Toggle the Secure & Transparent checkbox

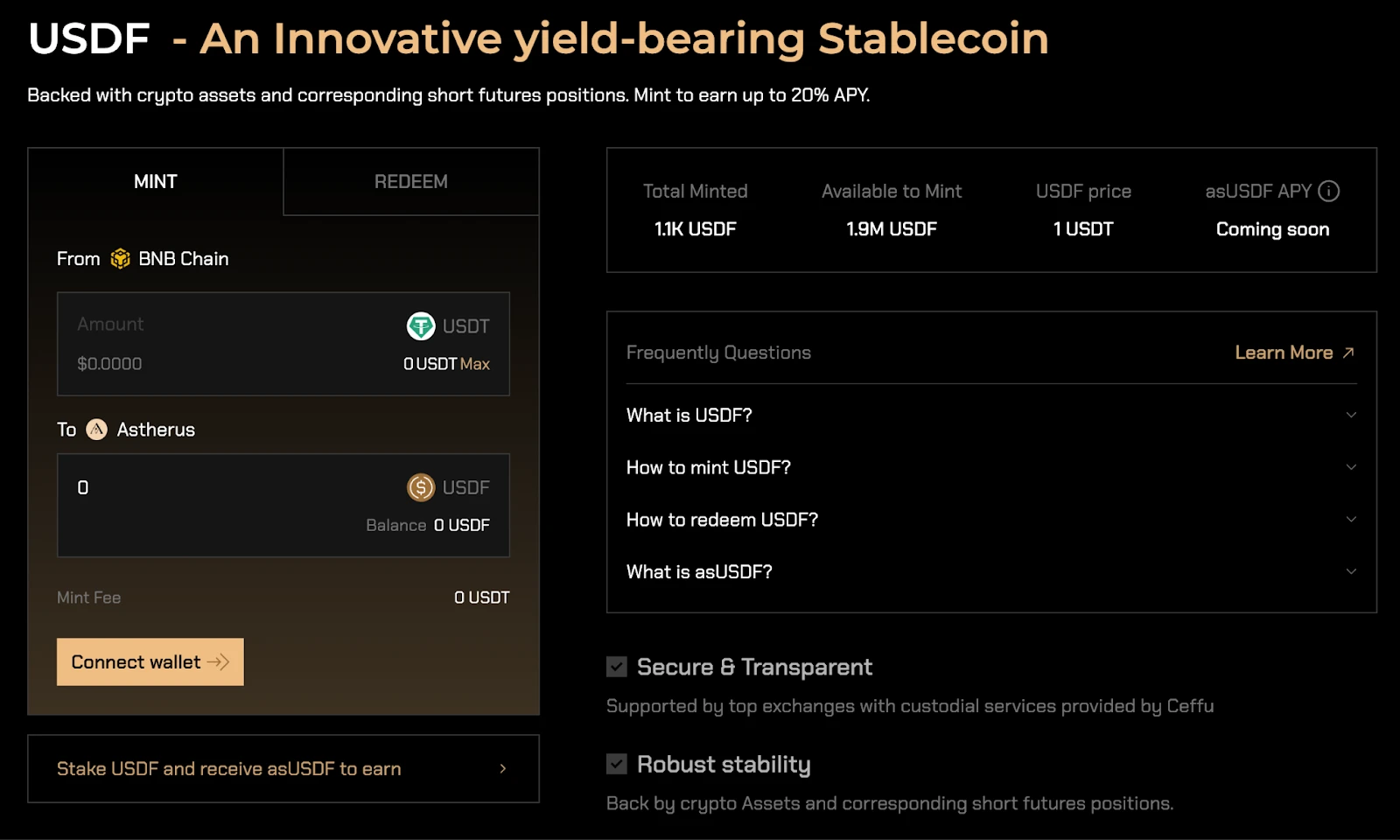[617, 668]
